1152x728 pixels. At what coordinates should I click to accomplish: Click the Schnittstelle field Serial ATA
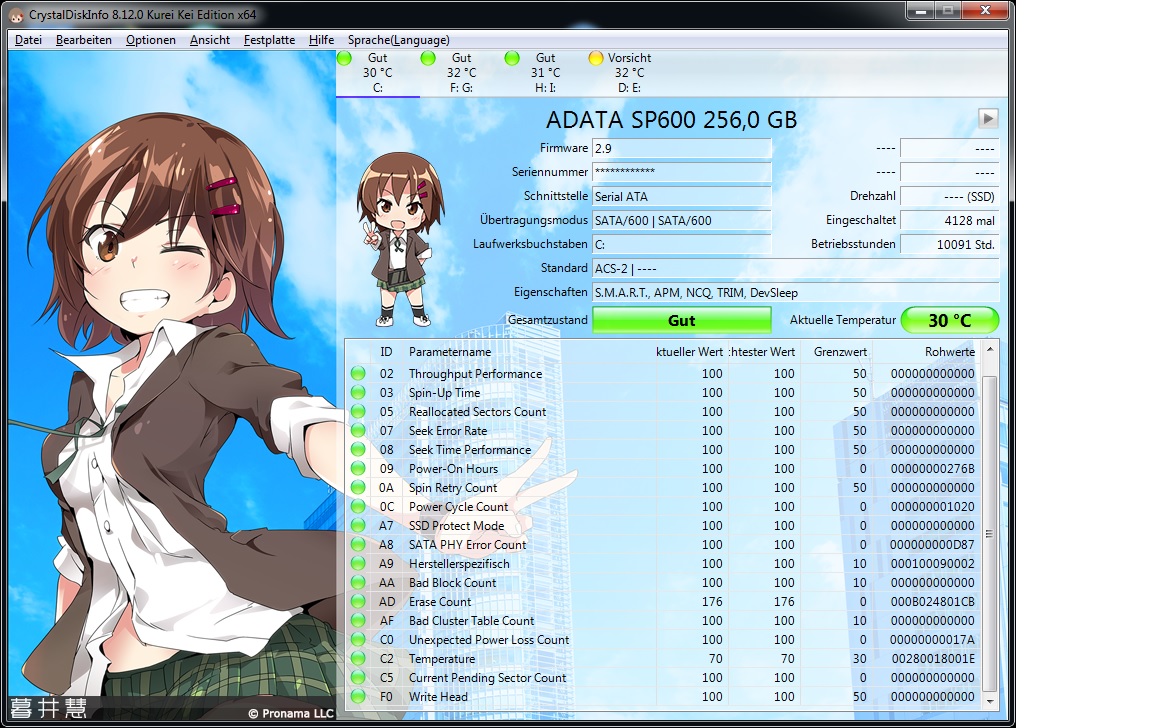[682, 196]
